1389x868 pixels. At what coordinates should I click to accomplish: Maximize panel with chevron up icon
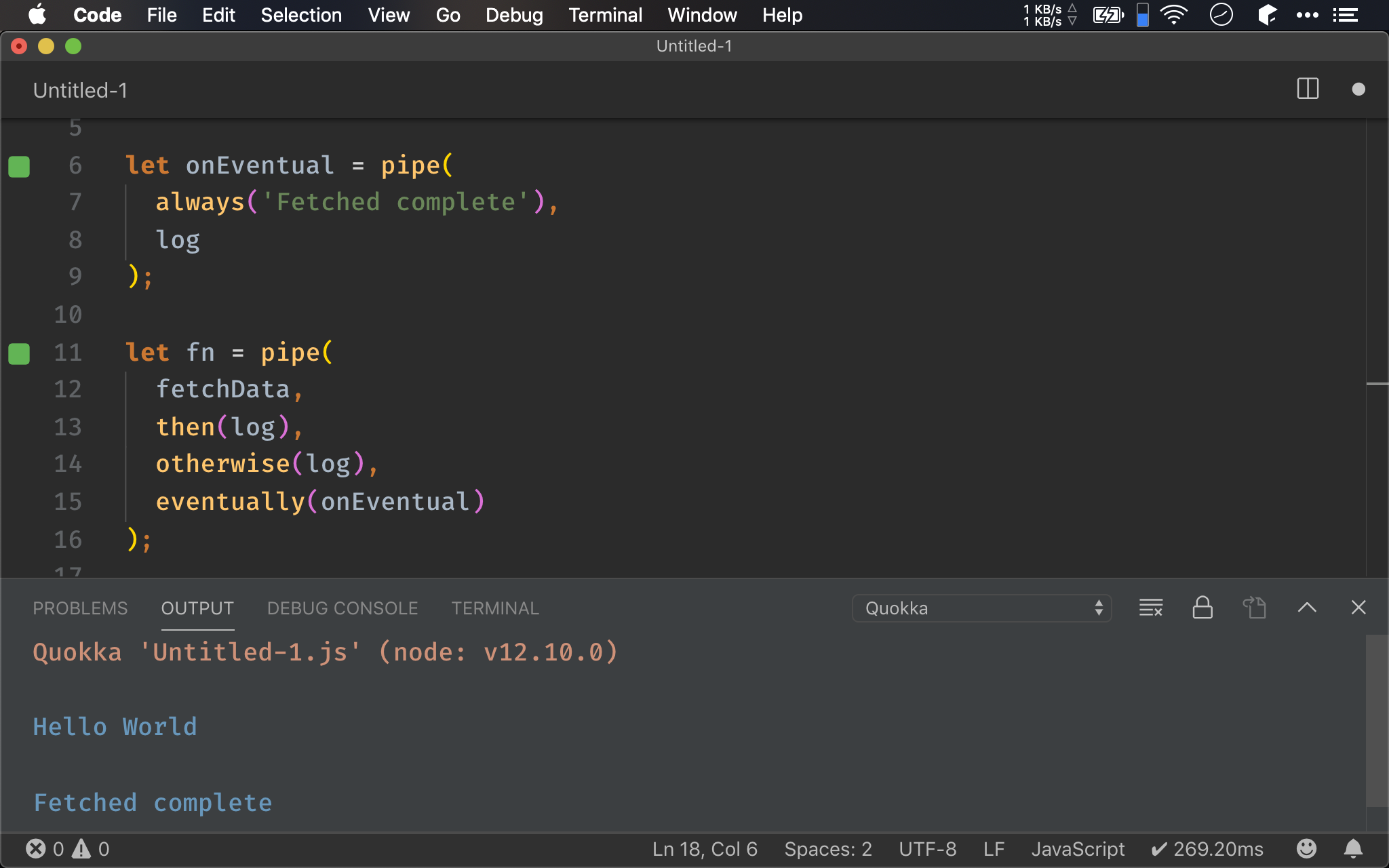1307,608
